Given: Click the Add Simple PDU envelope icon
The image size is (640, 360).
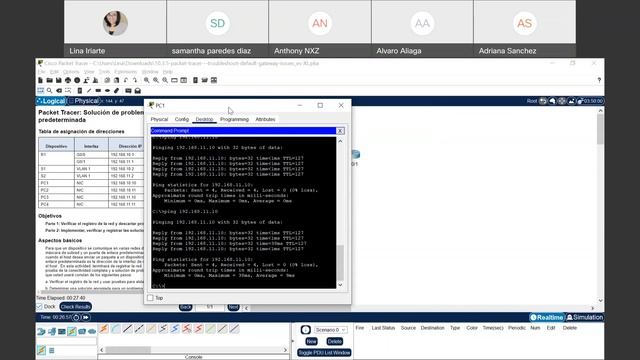Looking at the screenshot, I should pos(128,91).
